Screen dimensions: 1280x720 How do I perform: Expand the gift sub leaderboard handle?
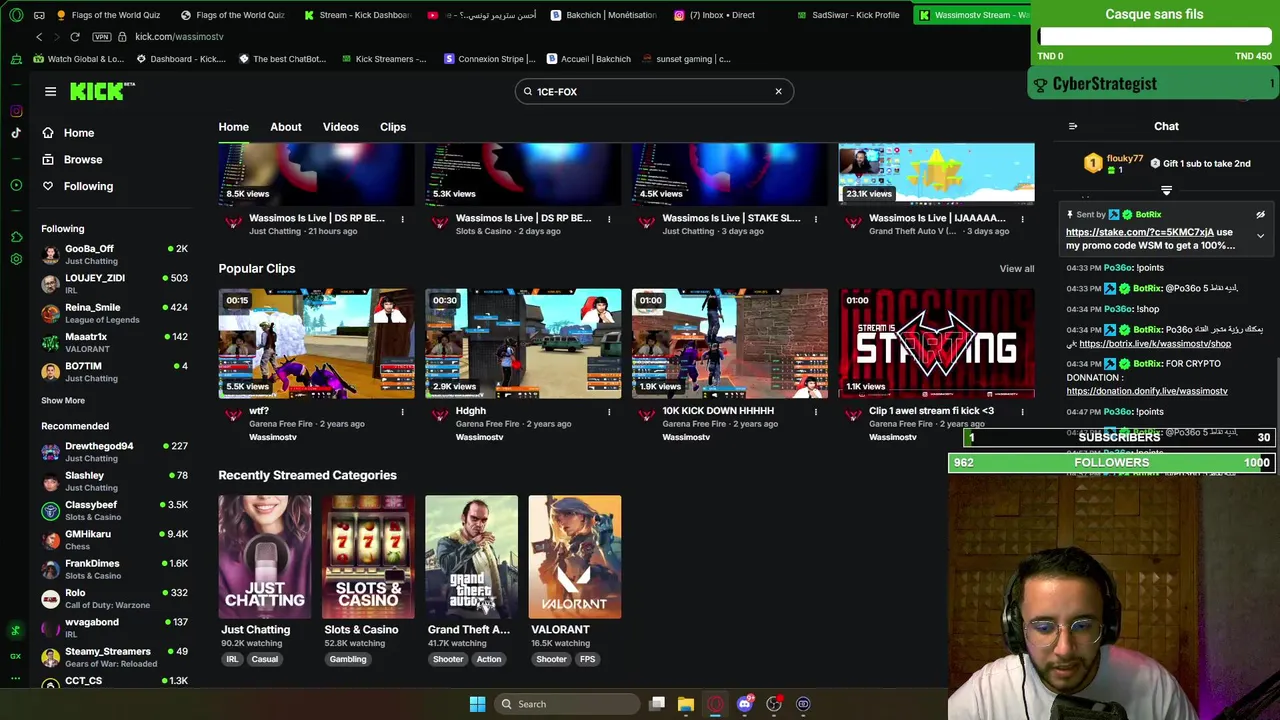1166,190
